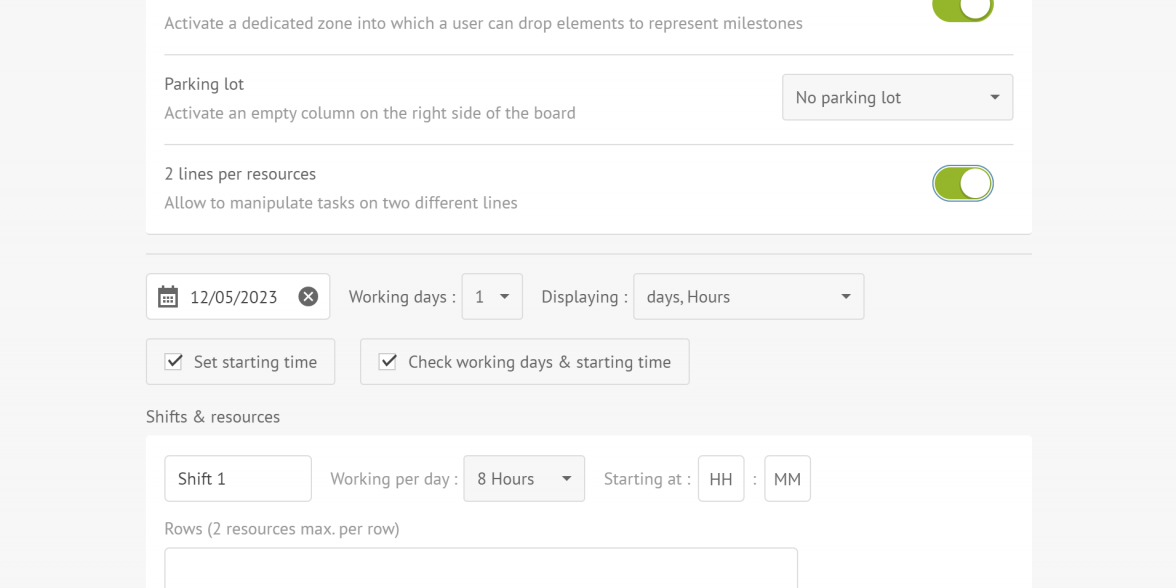Screen dimensions: 1176x588
Task: Open the No parking lot dropdown
Action: coord(898,98)
